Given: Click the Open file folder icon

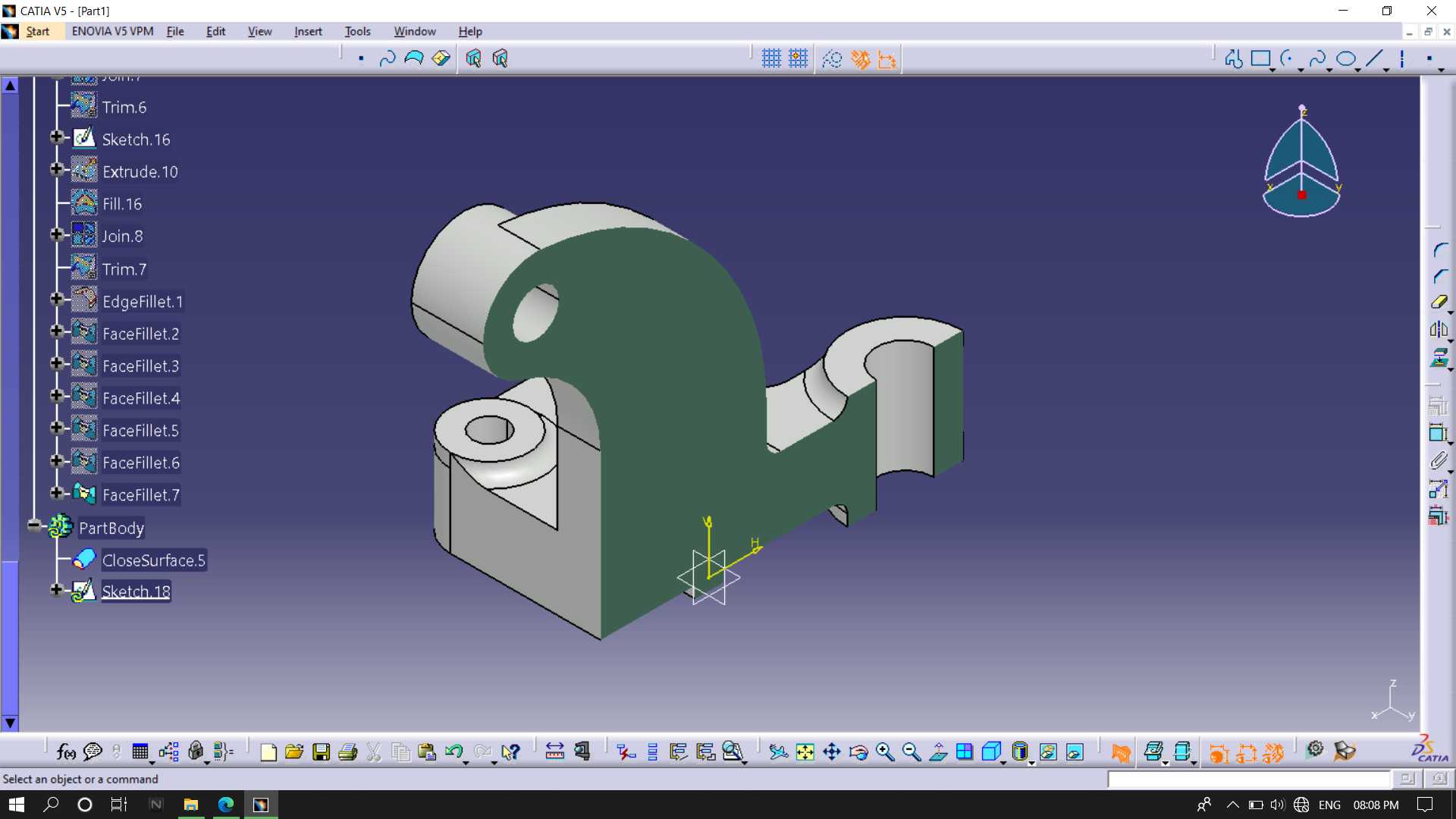Looking at the screenshot, I should 294,752.
